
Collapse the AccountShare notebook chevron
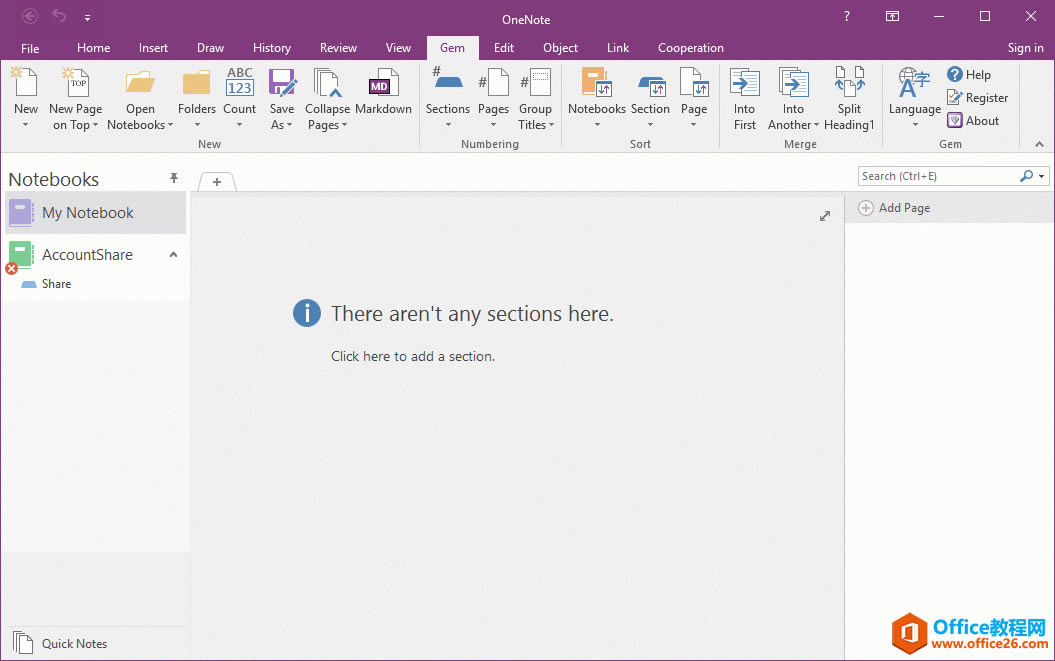[x=173, y=254]
